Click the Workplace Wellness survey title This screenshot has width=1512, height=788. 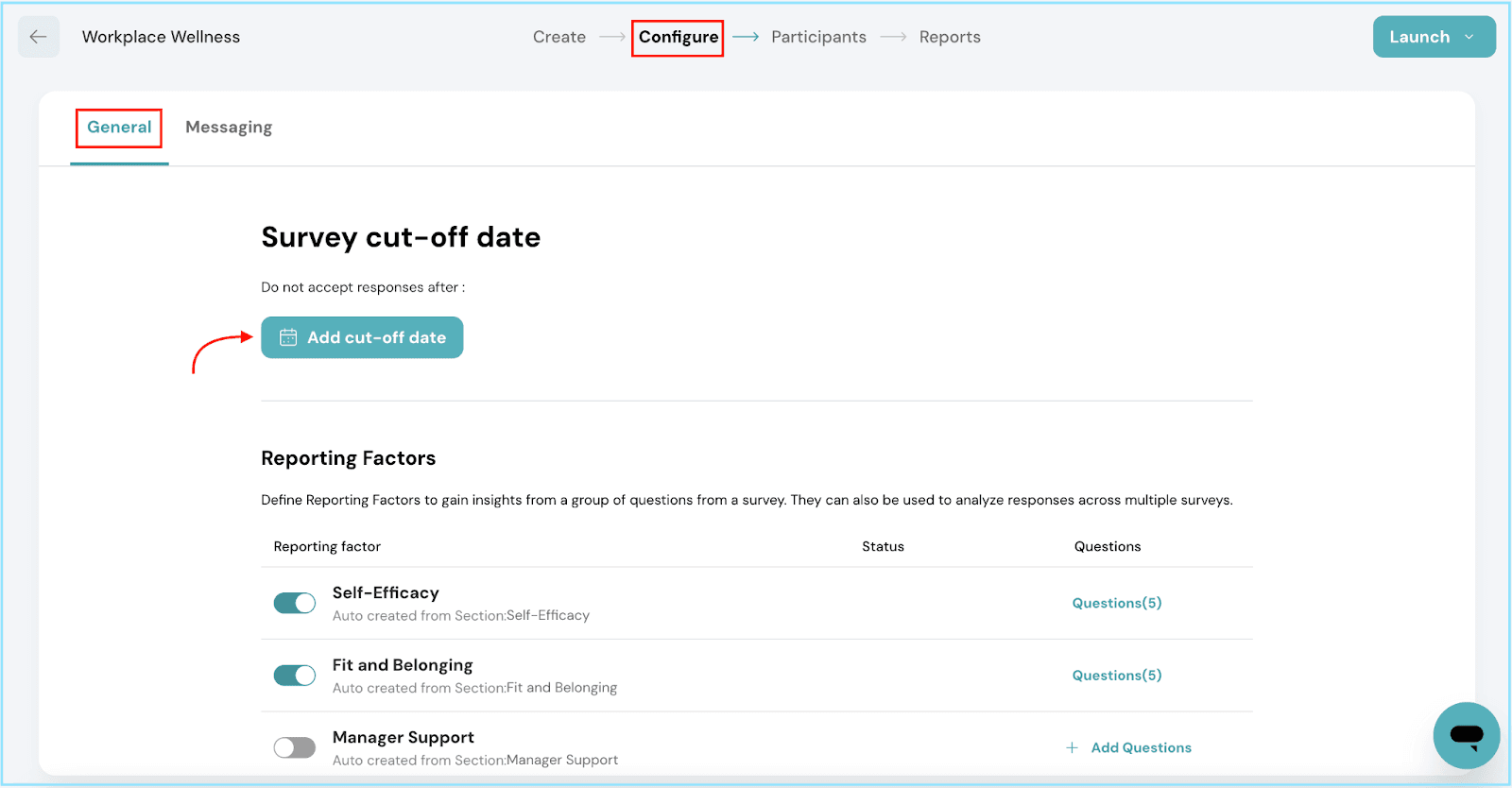161,37
